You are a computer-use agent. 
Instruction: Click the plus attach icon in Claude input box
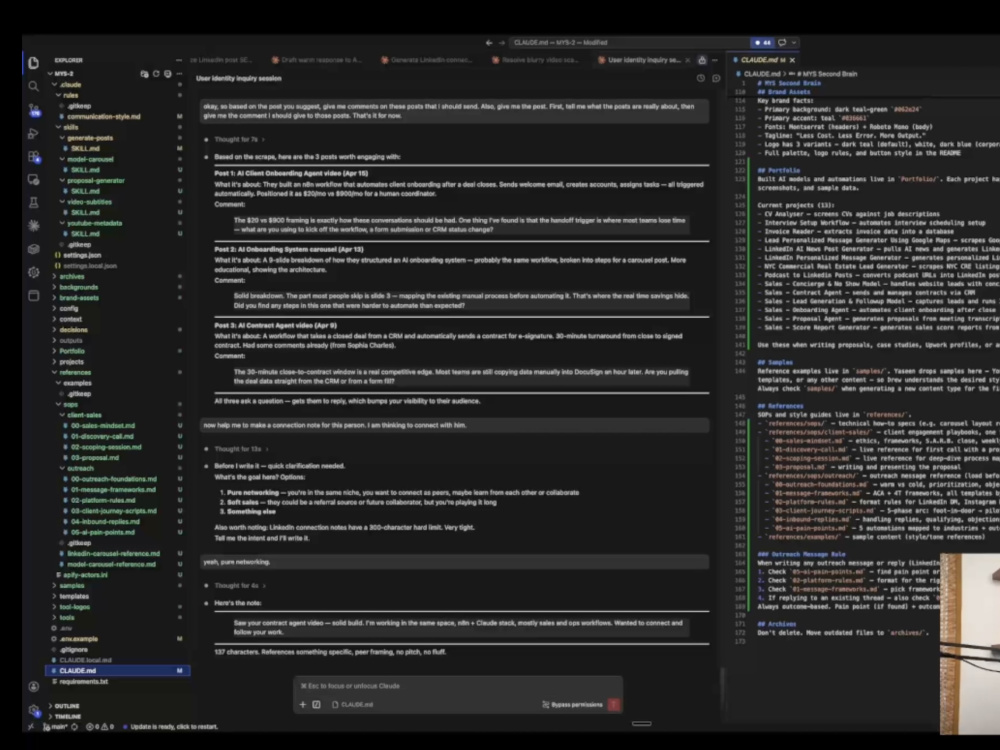click(303, 705)
